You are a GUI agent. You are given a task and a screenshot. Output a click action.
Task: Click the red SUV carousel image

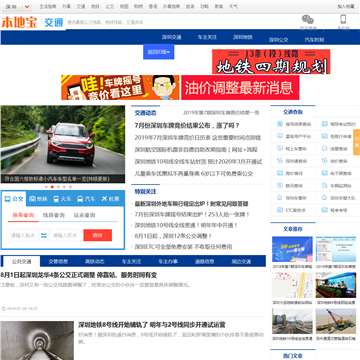coord(63,144)
